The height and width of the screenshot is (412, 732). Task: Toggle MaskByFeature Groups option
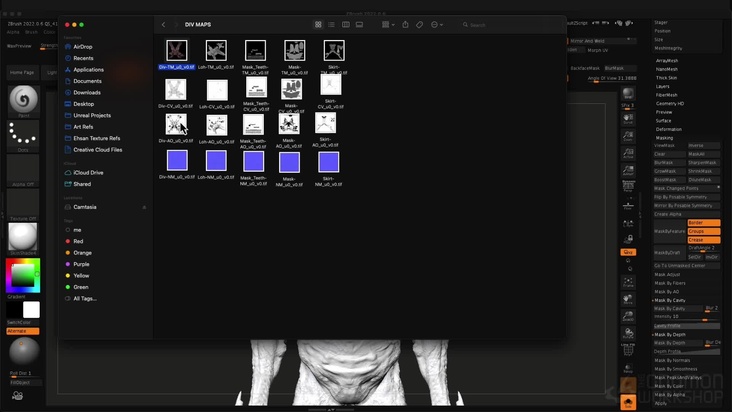pos(704,231)
